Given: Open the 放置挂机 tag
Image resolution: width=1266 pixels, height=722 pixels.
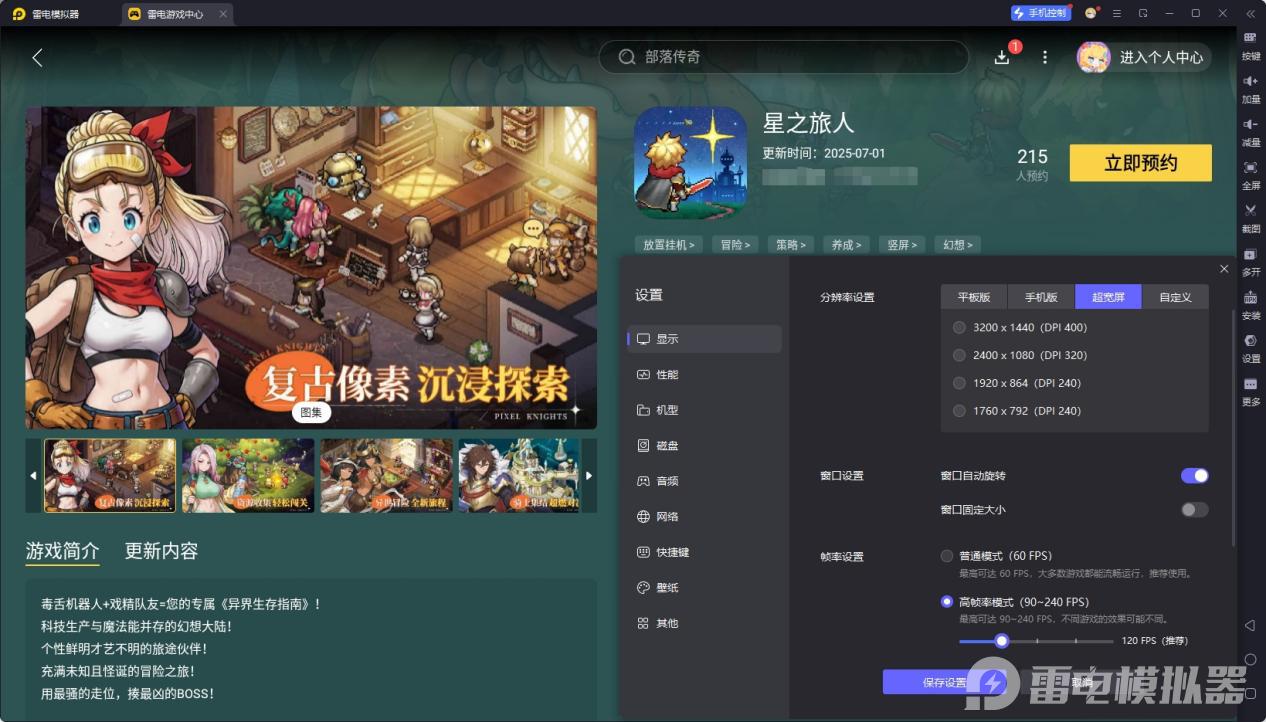Looking at the screenshot, I should tap(669, 244).
